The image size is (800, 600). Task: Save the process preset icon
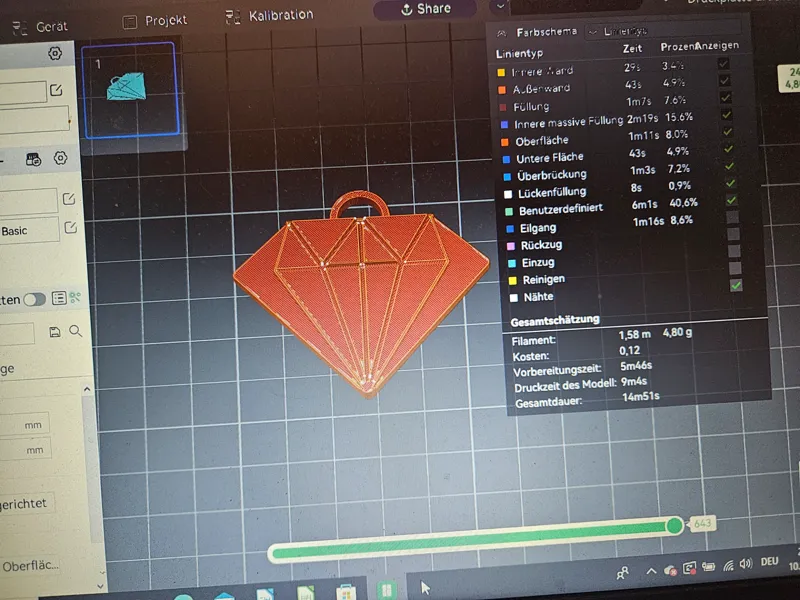pos(55,332)
